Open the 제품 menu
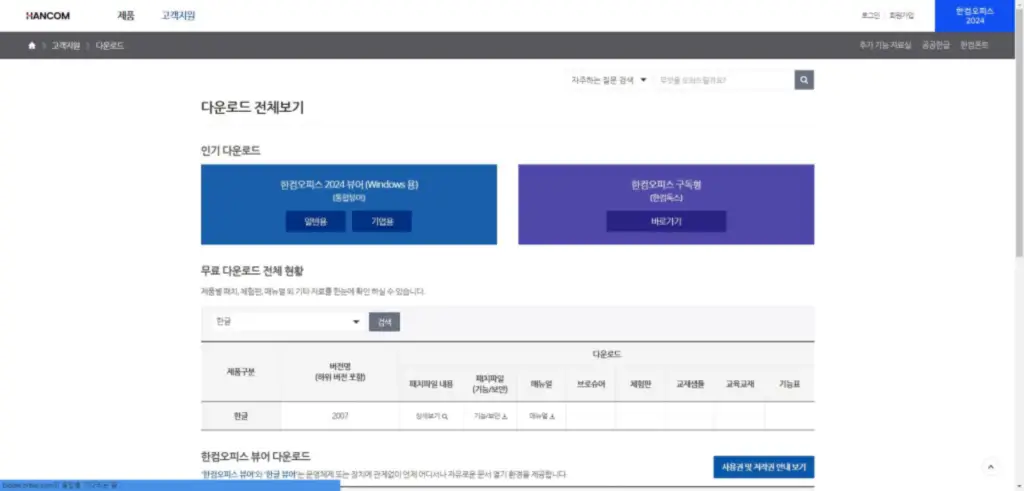1024x491 pixels. 126,16
